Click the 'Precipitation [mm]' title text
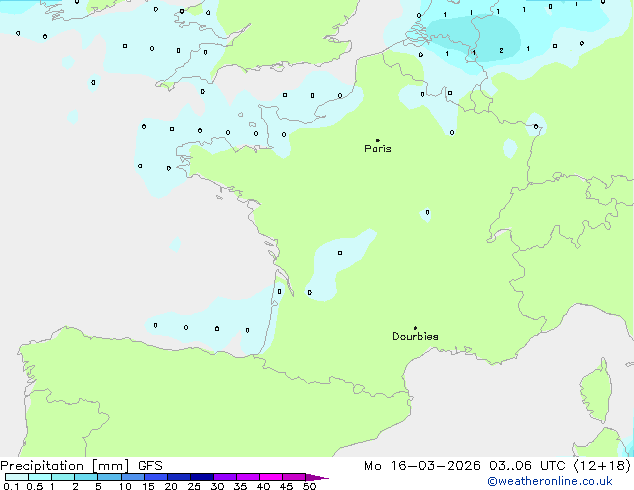Screen dimensions: 634x490 pyautogui.click(x=65, y=466)
